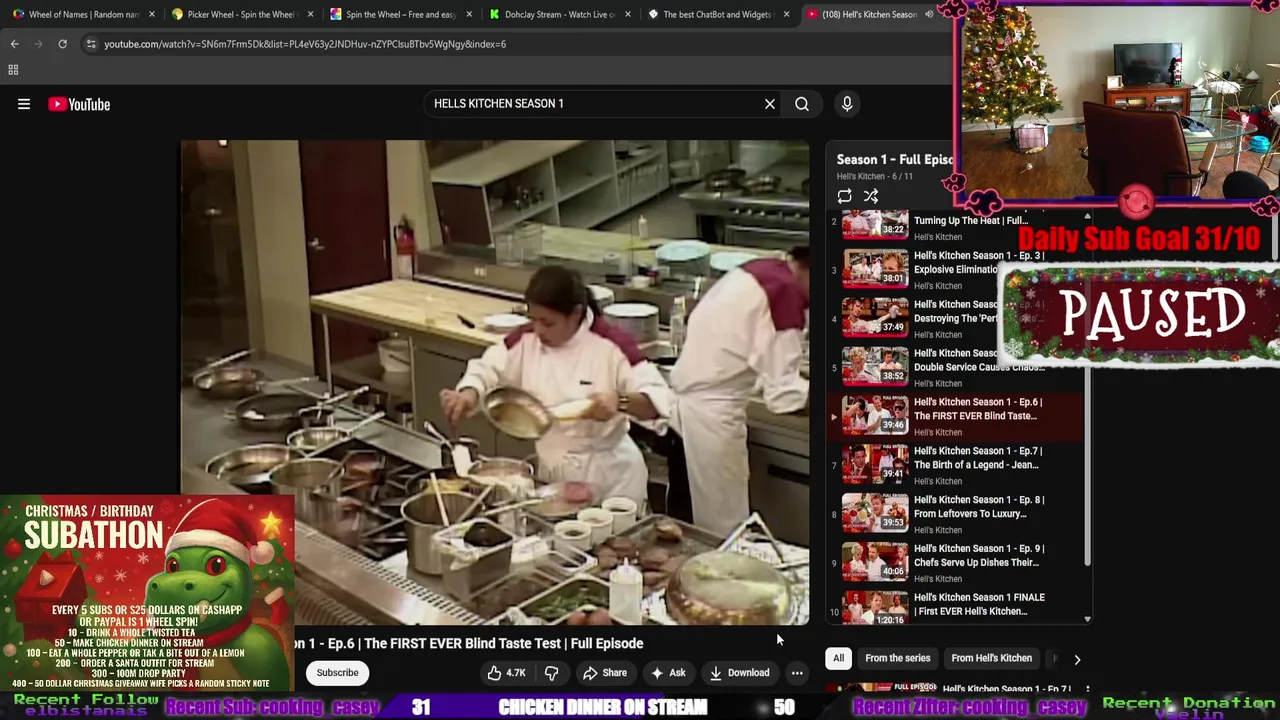Screen dimensions: 1280x720
Task: Close the DohcJay Stream tab
Action: point(628,14)
